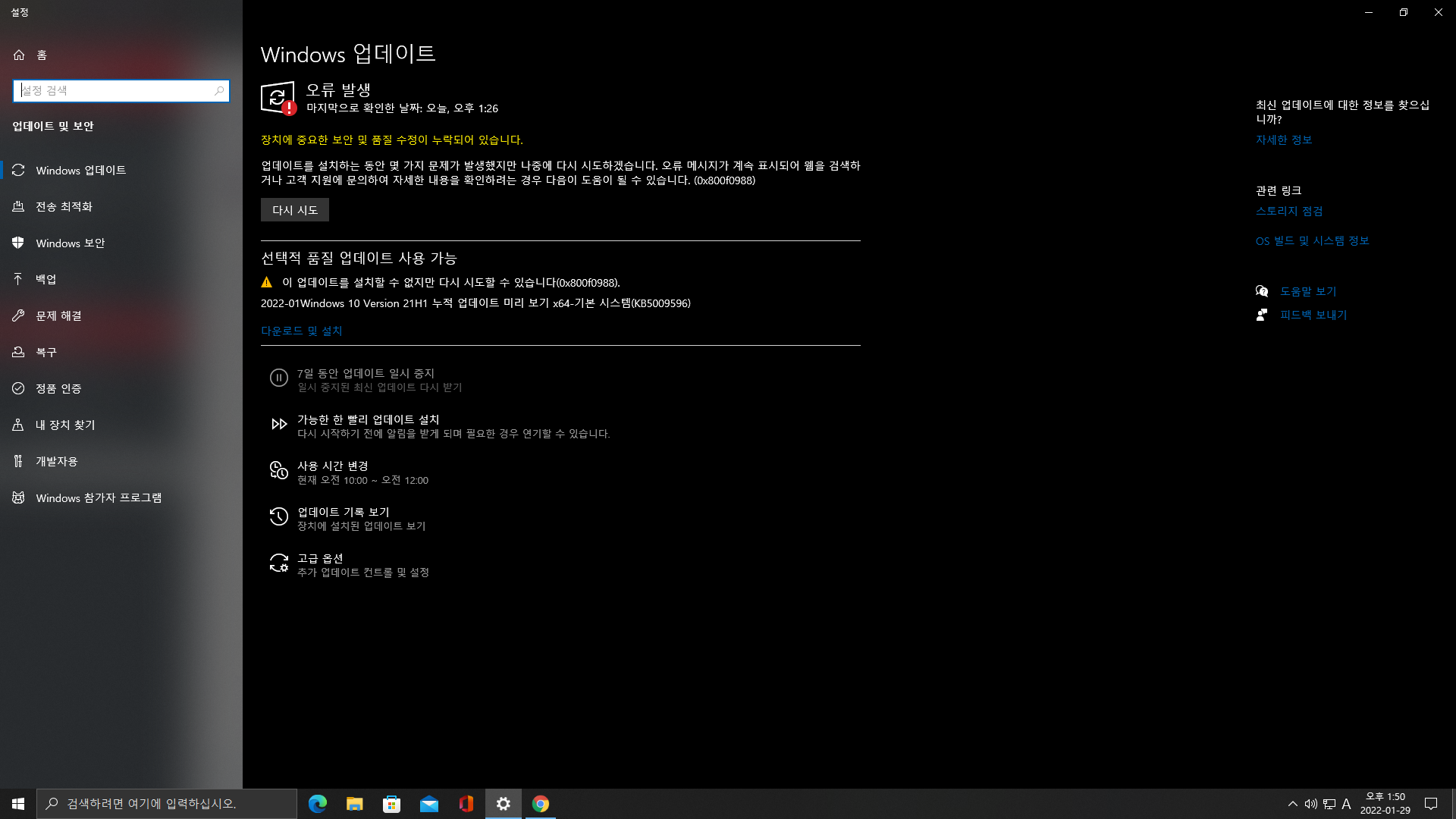Image resolution: width=1456 pixels, height=819 pixels.
Task: Focus the 설정 검색 input field
Action: 121,91
